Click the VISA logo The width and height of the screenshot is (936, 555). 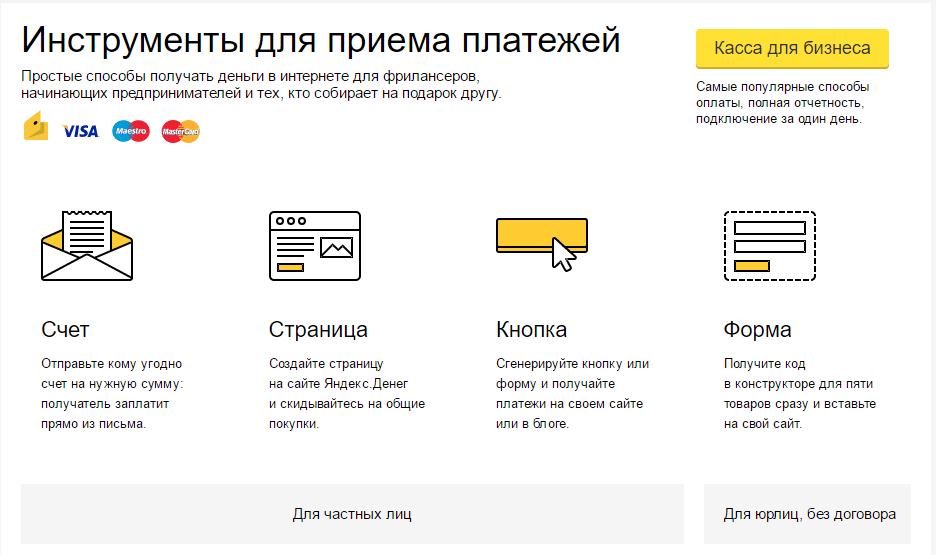tap(80, 131)
